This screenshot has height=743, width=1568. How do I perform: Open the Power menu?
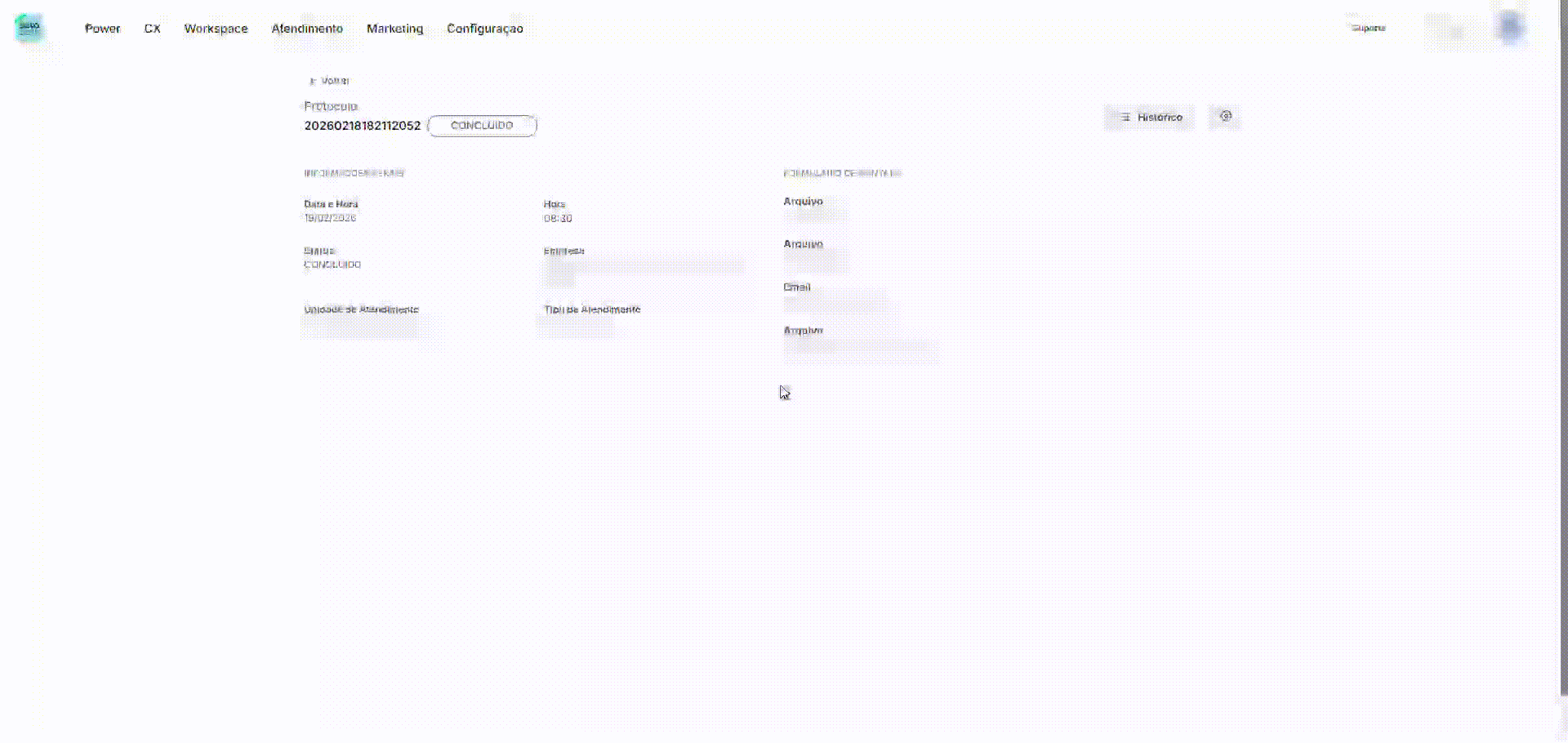click(x=102, y=29)
